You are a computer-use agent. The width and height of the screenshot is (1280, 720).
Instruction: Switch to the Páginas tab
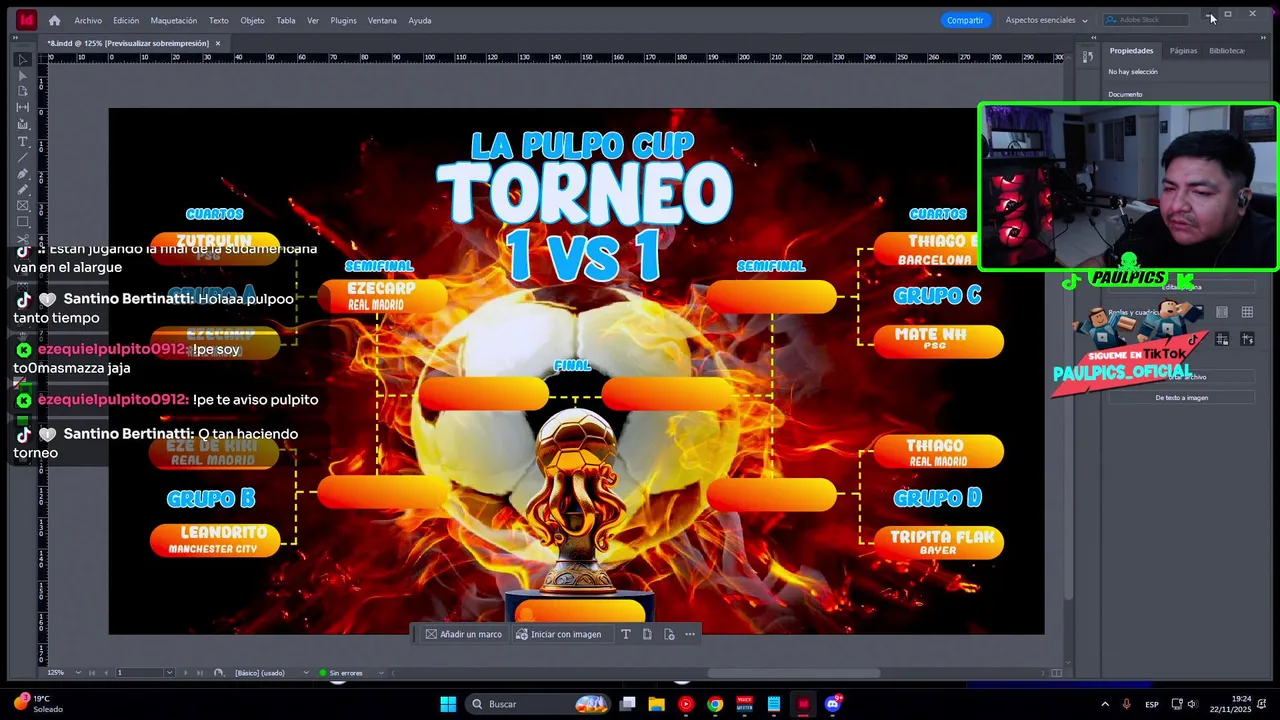[1183, 50]
